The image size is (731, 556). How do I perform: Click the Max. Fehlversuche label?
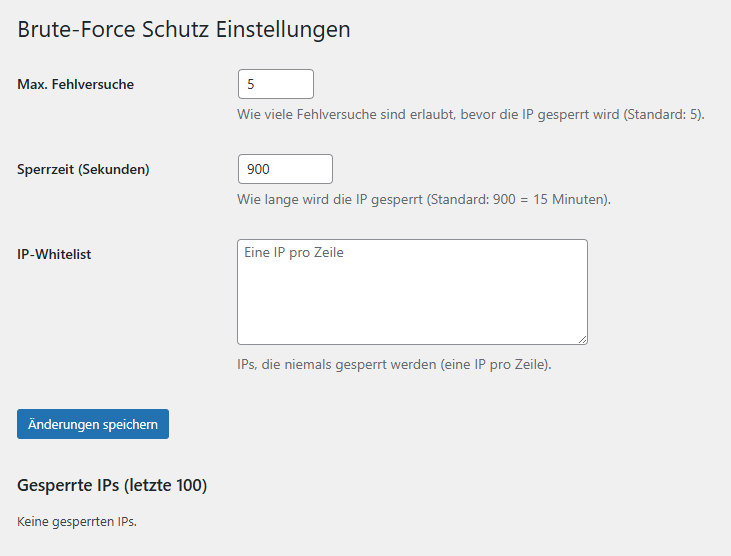76,84
